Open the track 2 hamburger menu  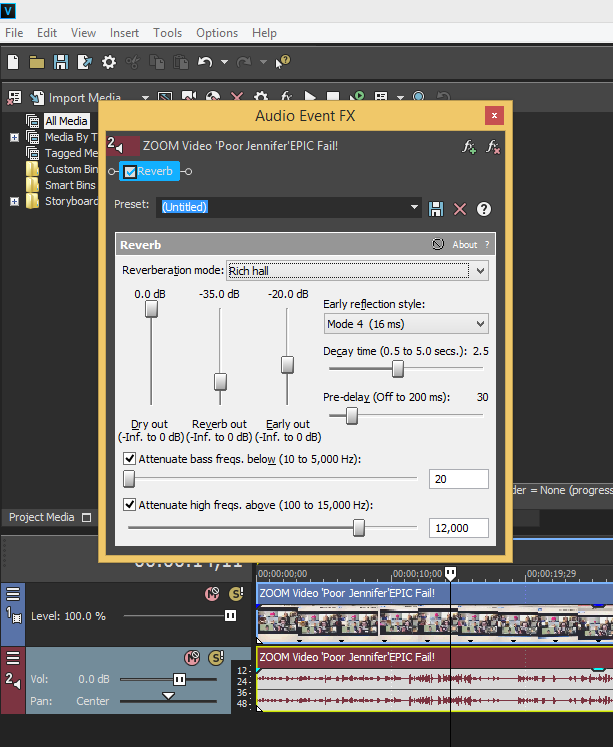click(13, 658)
